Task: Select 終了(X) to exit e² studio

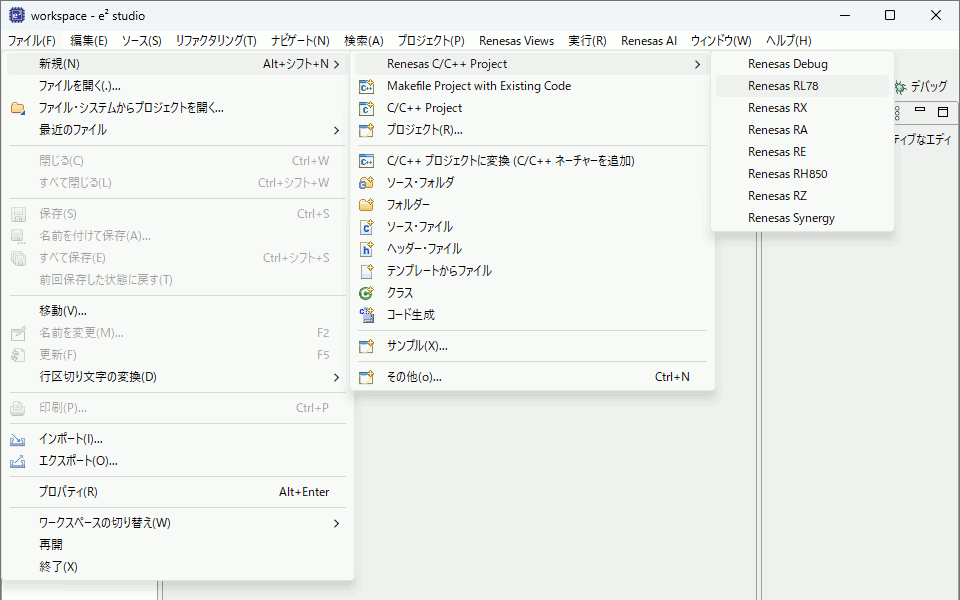Action: click(x=178, y=567)
